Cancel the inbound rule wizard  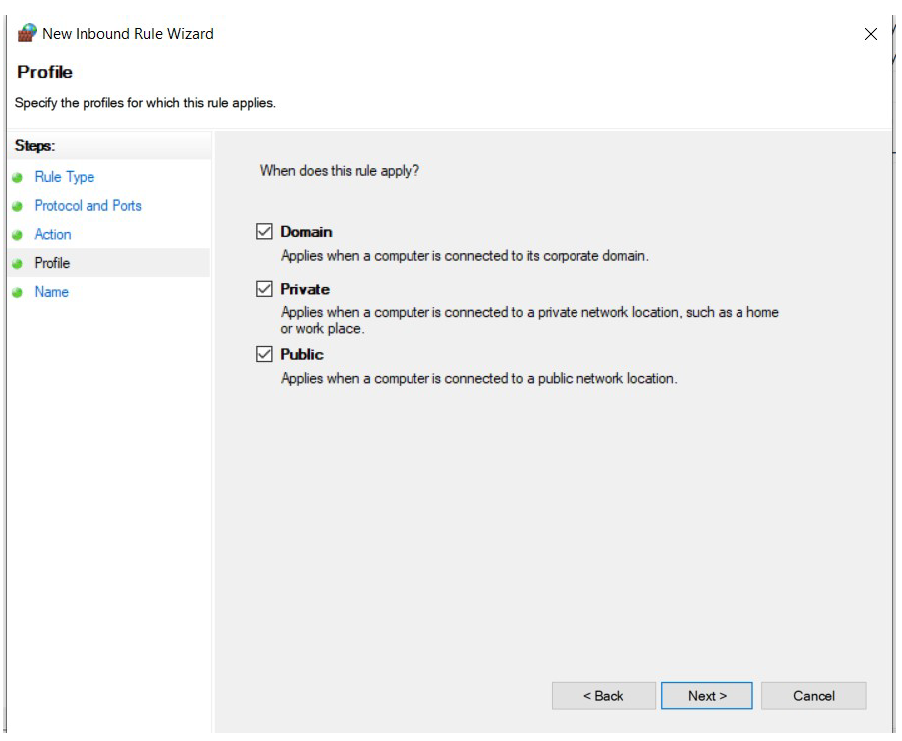tap(813, 696)
